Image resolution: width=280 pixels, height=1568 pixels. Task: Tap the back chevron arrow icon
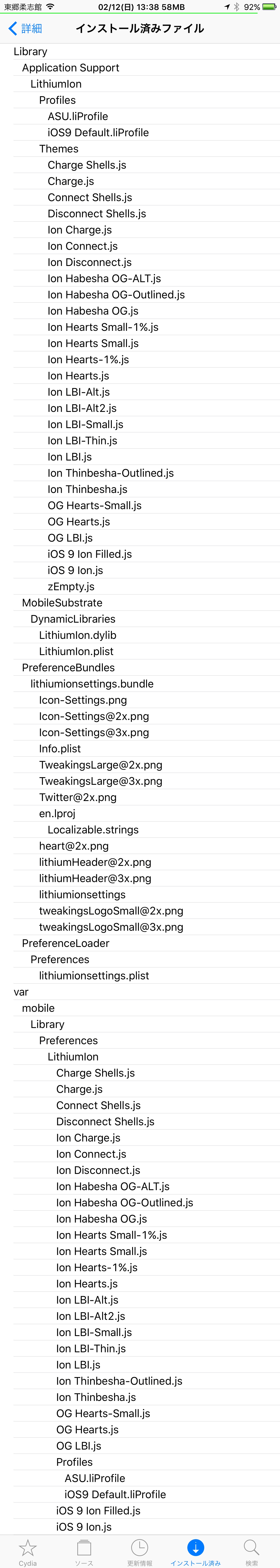(13, 29)
